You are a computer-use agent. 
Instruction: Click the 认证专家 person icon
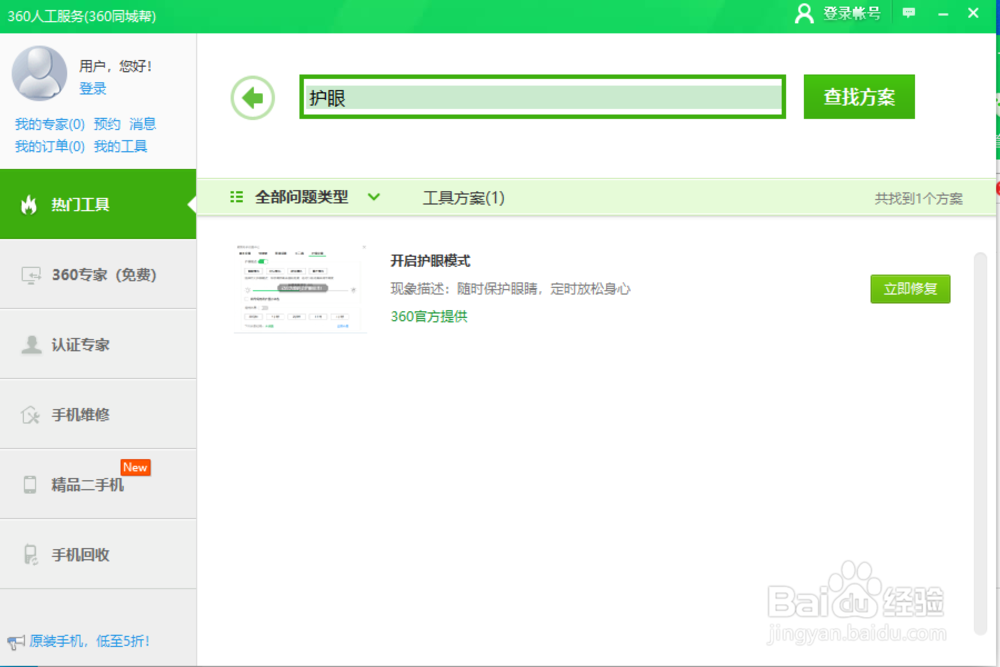pos(29,343)
